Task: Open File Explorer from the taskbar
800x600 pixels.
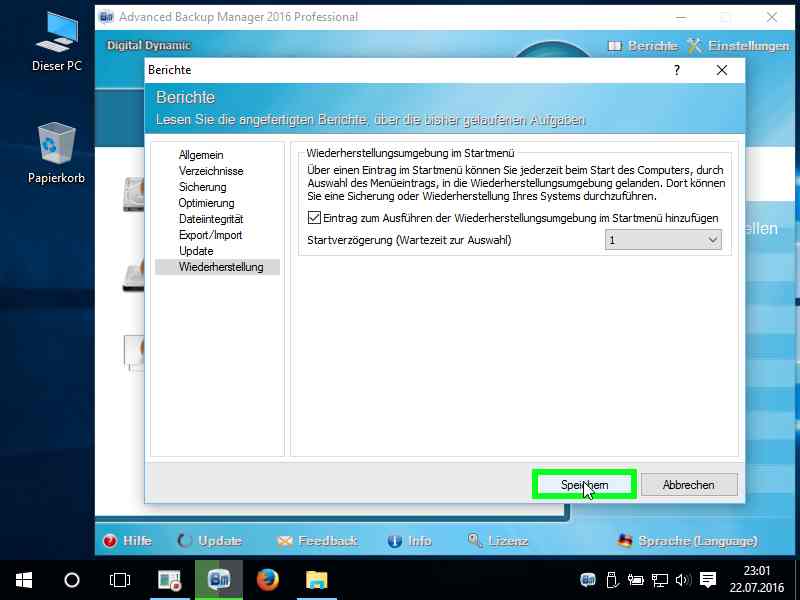Action: (316, 580)
